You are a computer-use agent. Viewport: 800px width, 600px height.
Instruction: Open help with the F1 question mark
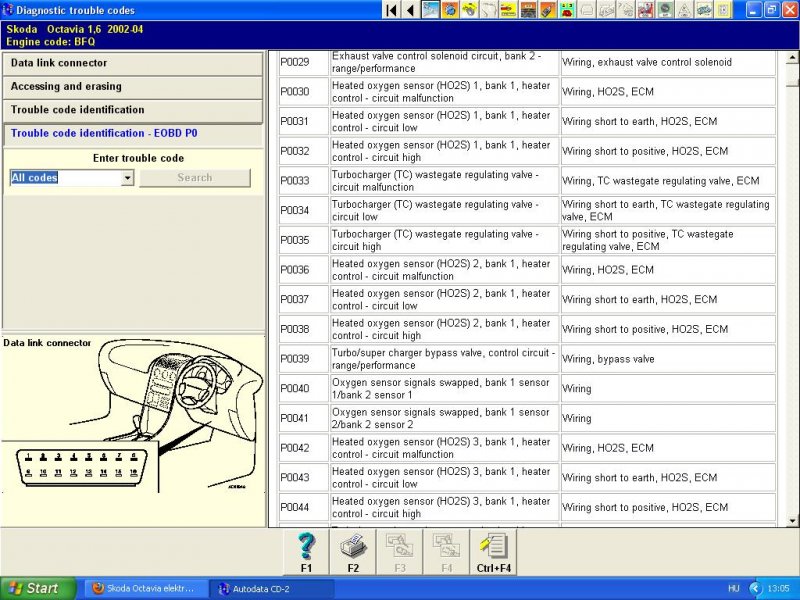306,552
